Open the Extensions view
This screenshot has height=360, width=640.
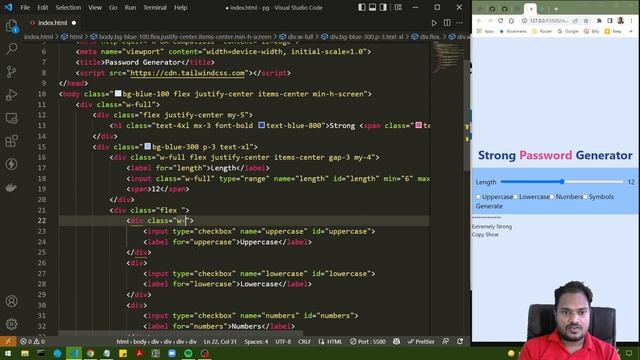pos(11,141)
